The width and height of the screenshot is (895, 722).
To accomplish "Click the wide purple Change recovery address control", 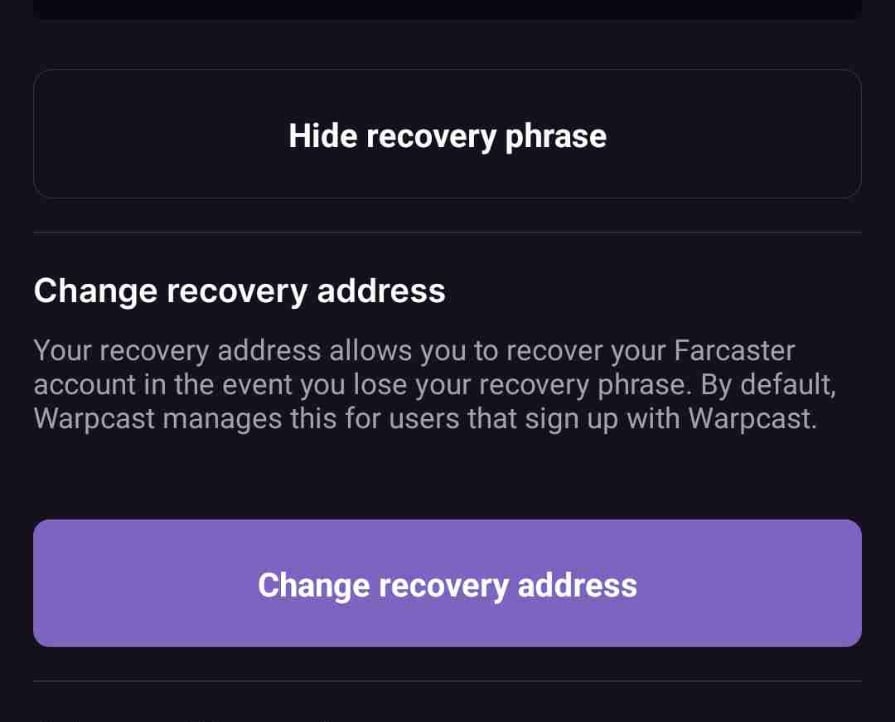I will pos(447,583).
